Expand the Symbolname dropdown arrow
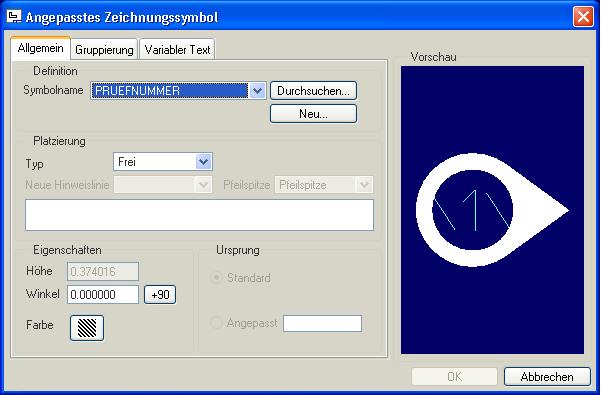601x395 pixels. click(x=258, y=91)
